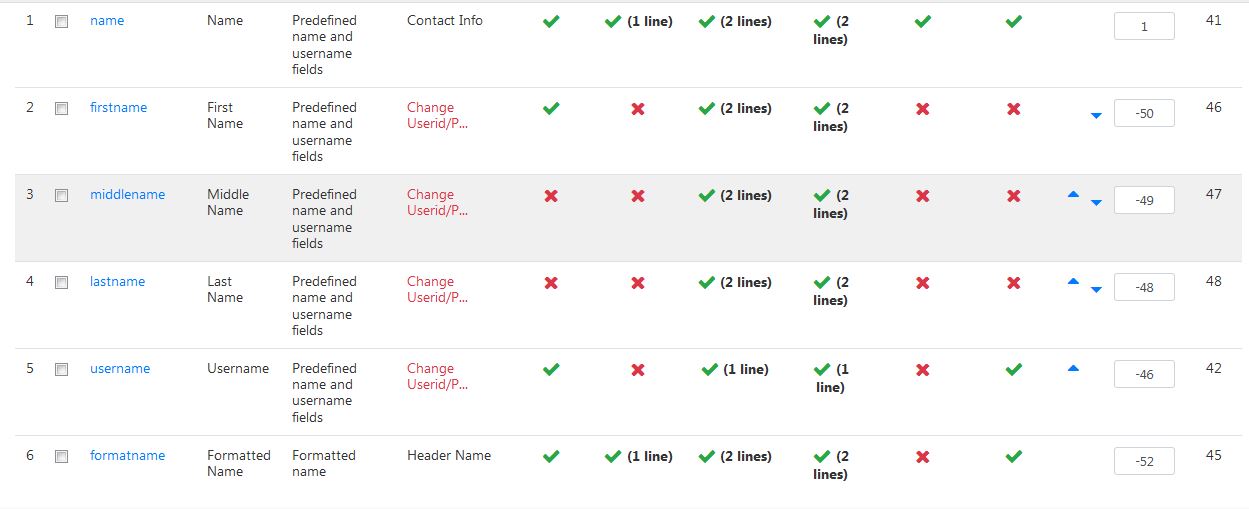Click the ordering box showing -50

click(1144, 113)
